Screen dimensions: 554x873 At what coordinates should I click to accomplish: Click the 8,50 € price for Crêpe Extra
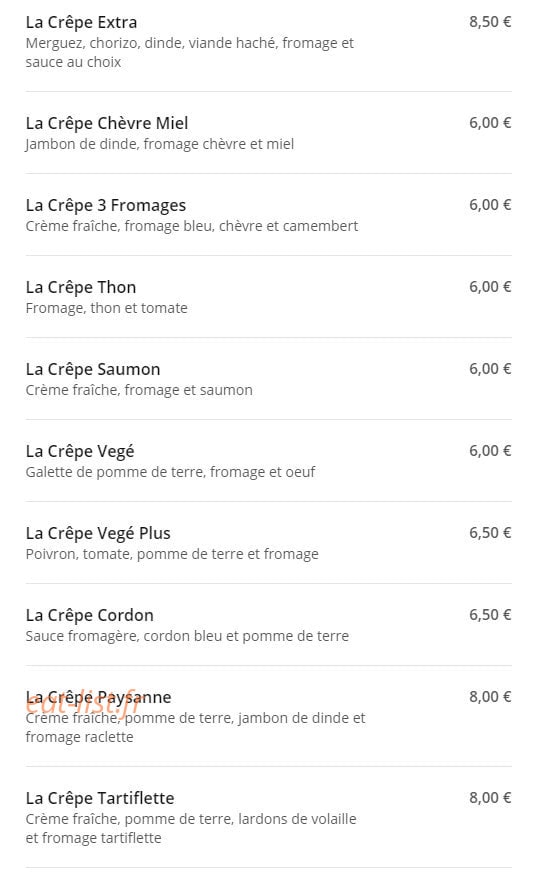click(490, 22)
